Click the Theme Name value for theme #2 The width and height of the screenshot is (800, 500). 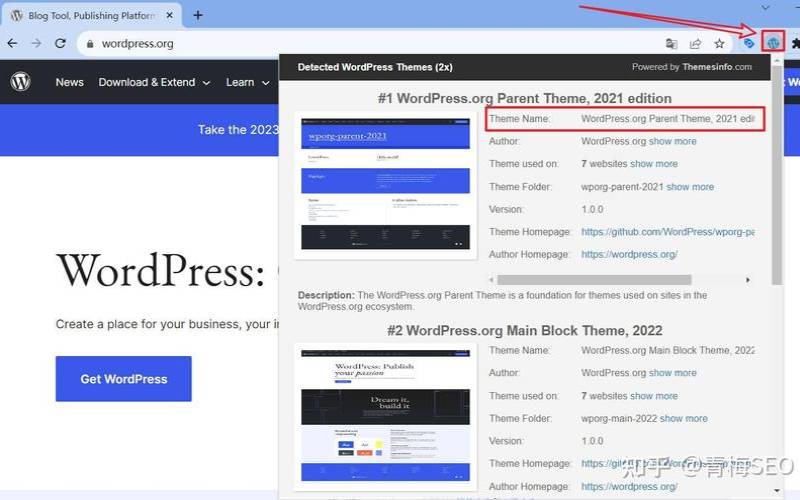coord(667,350)
